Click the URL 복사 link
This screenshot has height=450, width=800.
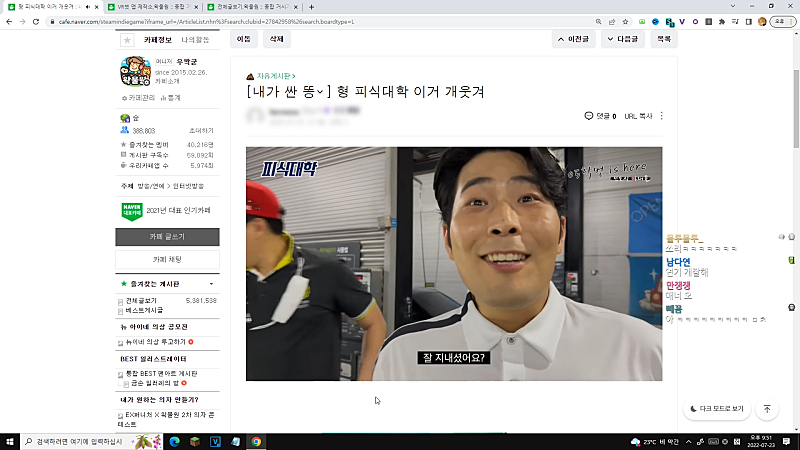click(638, 116)
